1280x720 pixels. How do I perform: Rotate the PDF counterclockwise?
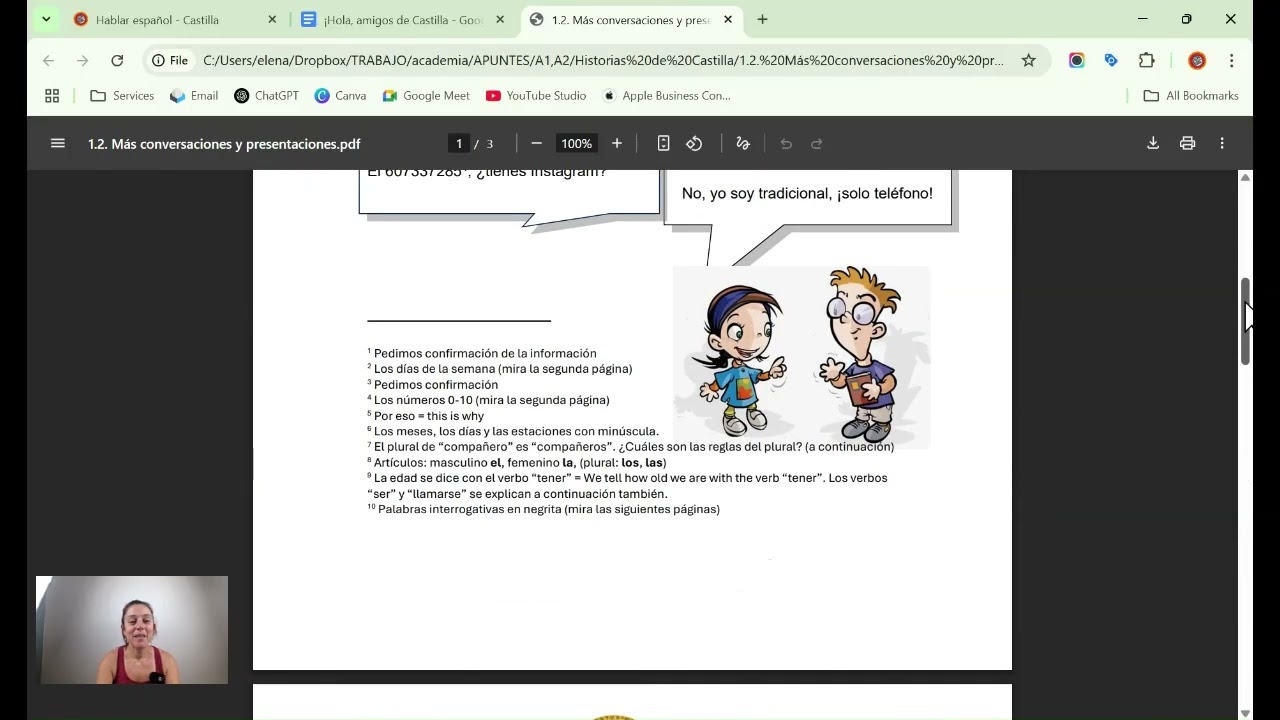694,144
